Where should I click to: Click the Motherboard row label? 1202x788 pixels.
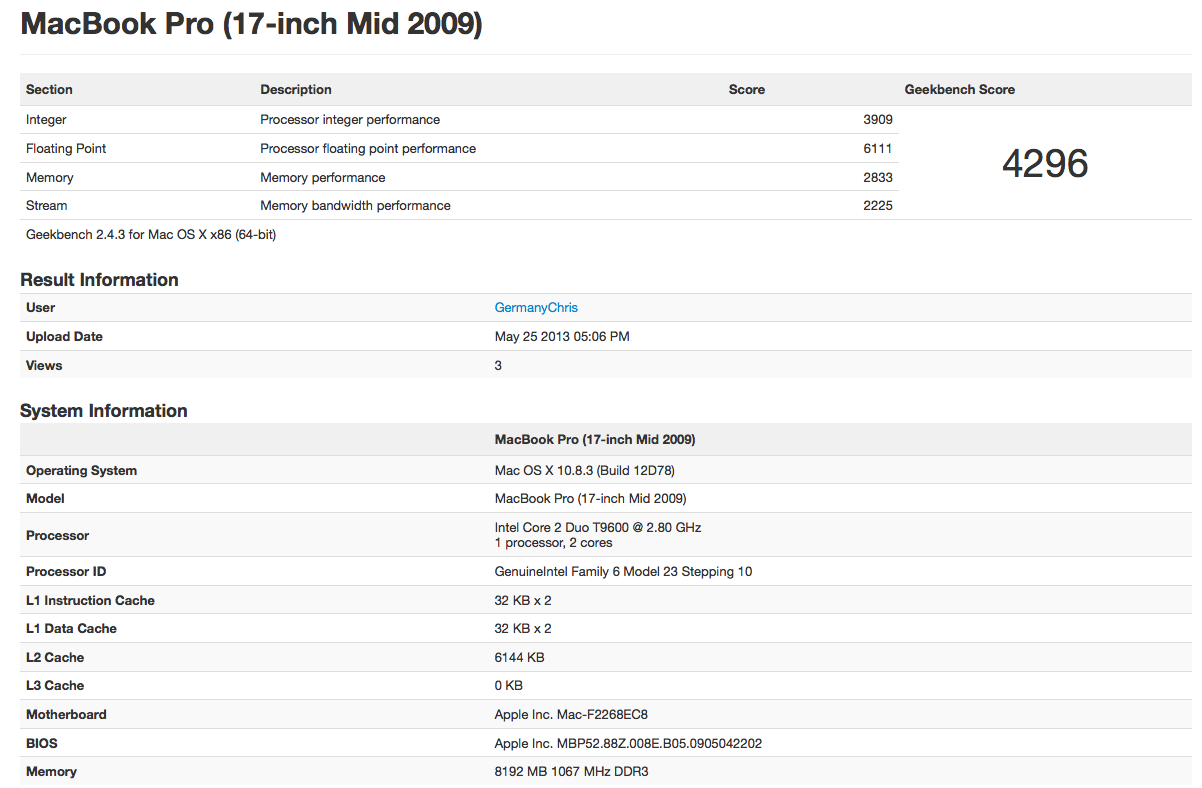66,715
